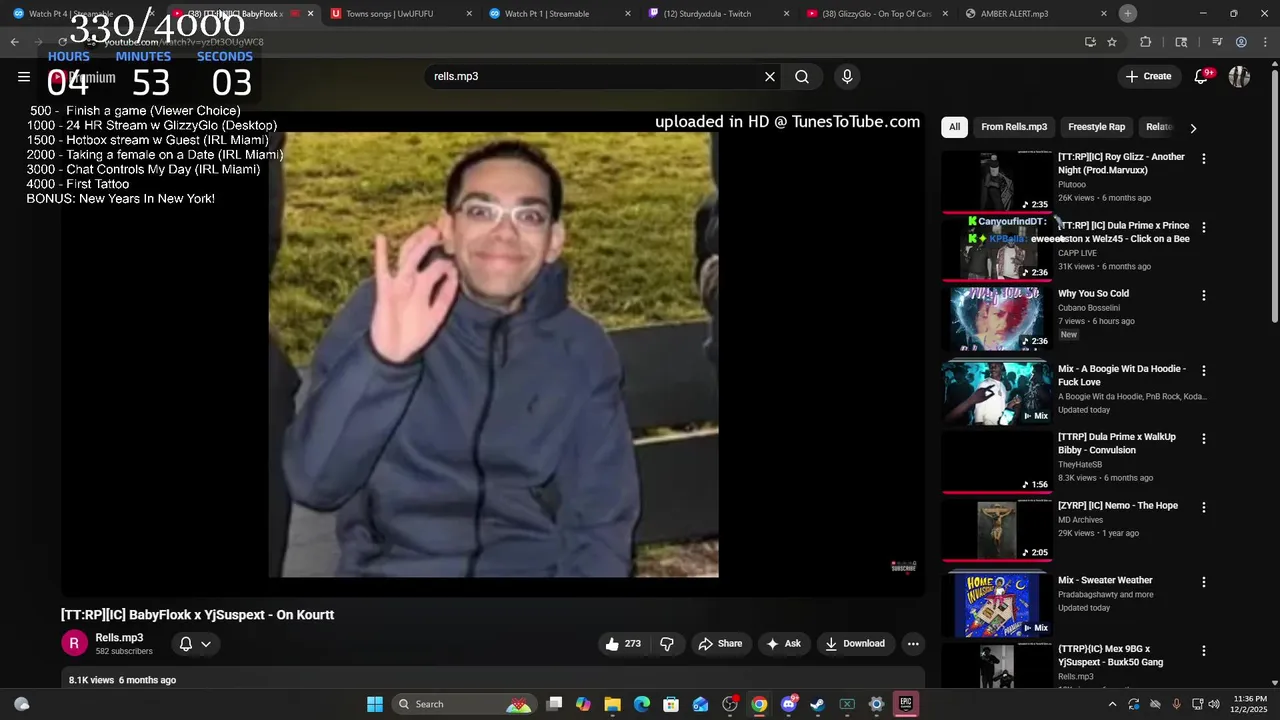Open the YouTube guide hamburger menu

24,77
